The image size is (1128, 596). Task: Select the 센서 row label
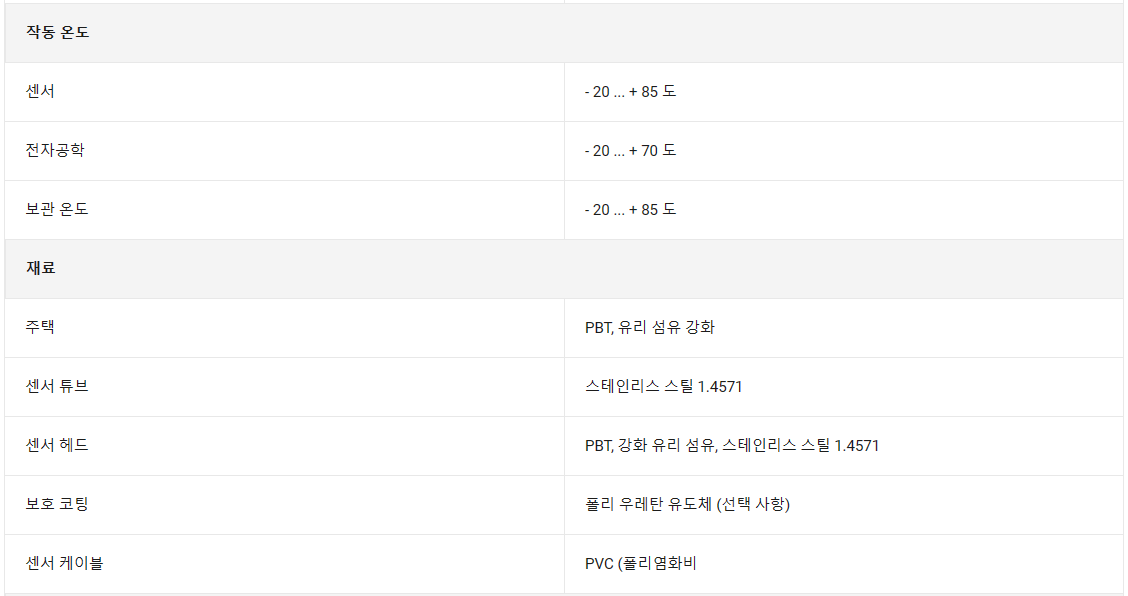[x=40, y=91]
